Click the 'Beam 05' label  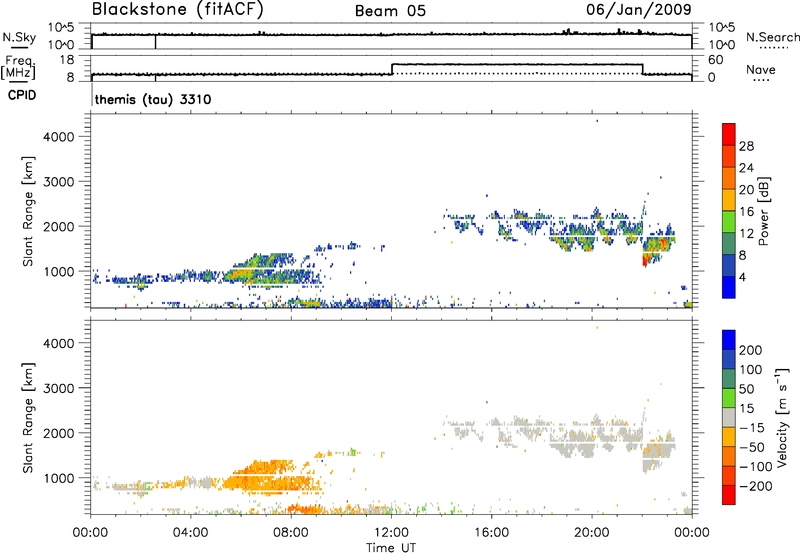[390, 11]
